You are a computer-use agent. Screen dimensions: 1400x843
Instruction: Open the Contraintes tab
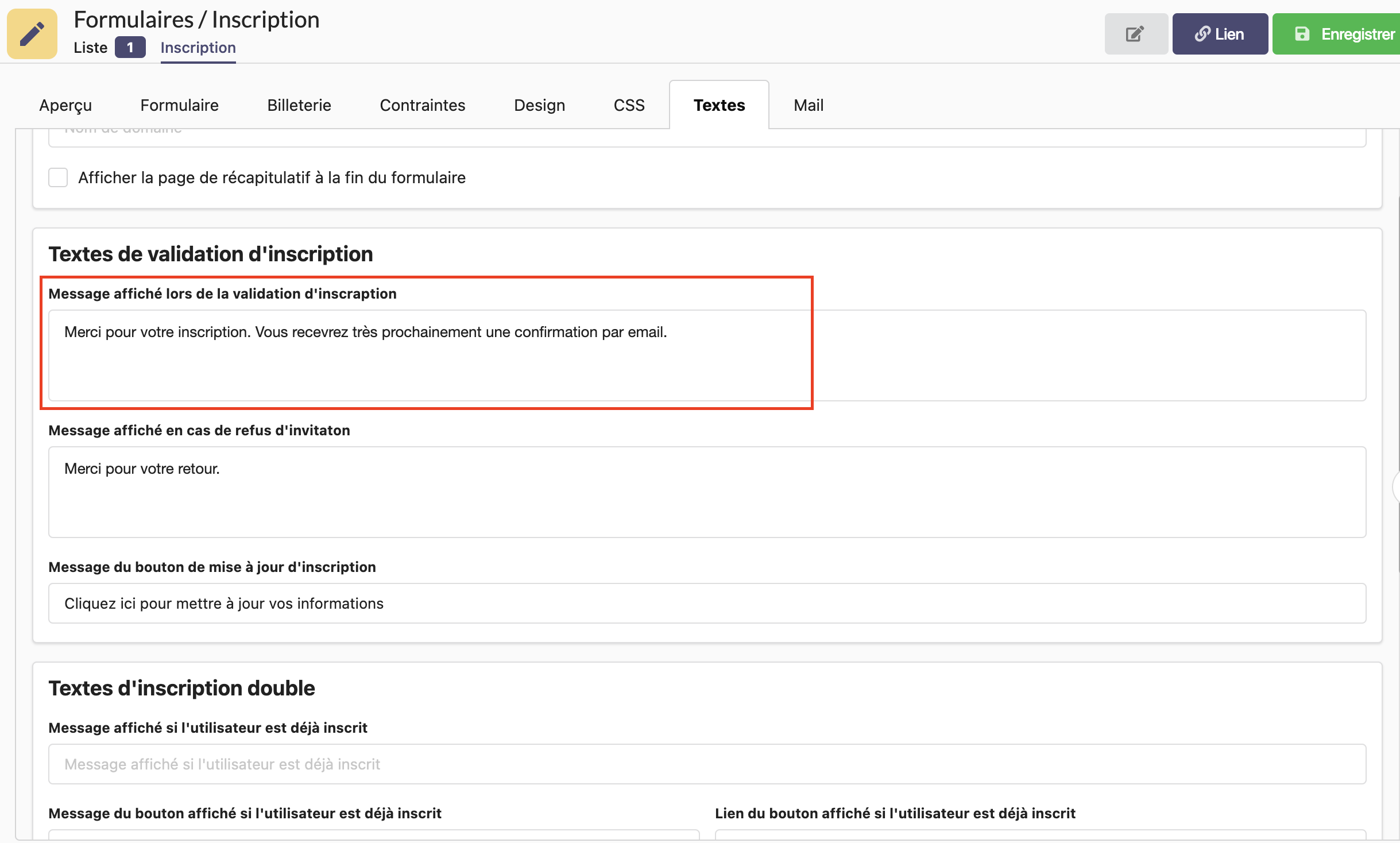423,105
